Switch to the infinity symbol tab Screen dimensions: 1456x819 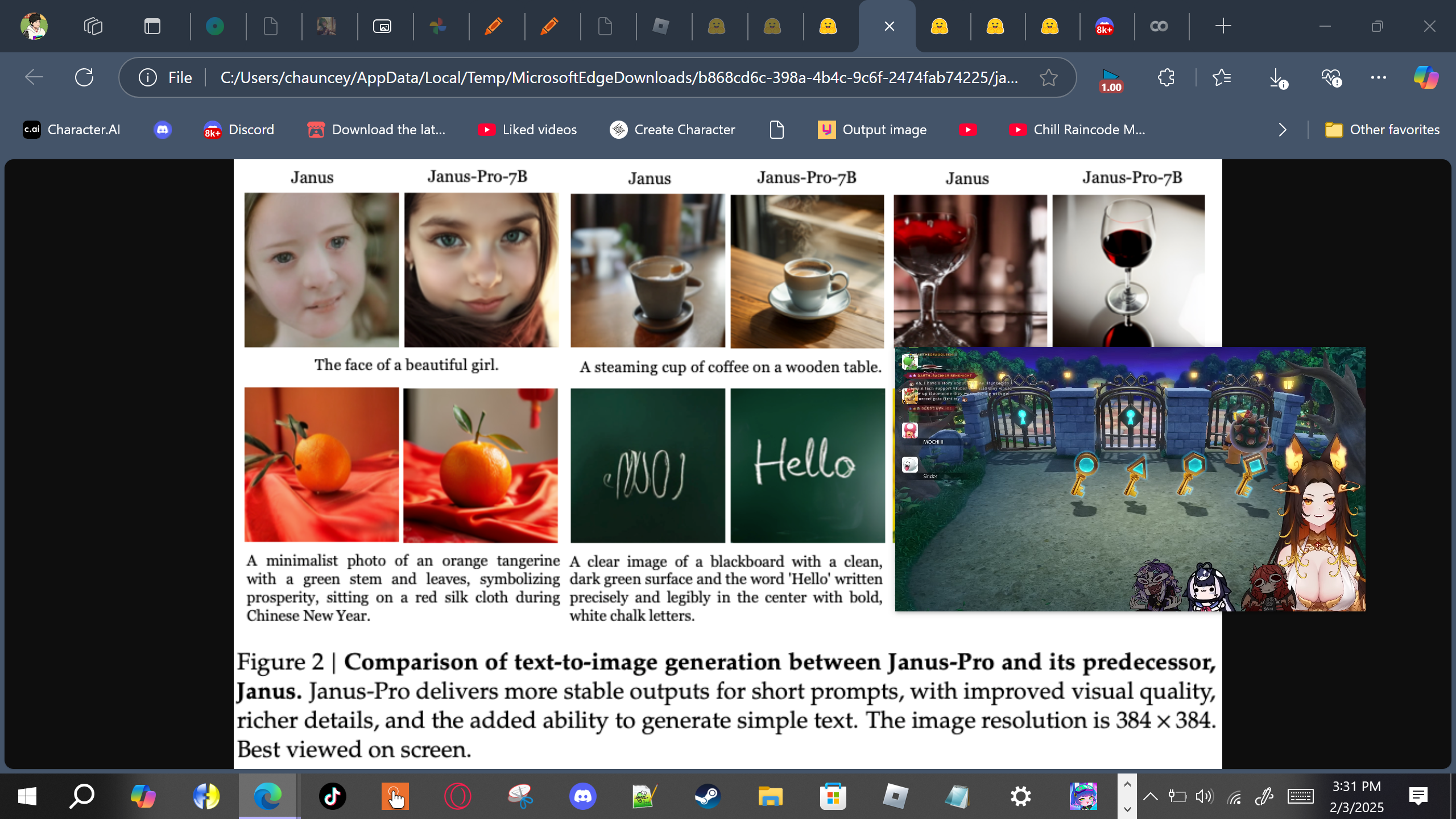tap(1159, 26)
